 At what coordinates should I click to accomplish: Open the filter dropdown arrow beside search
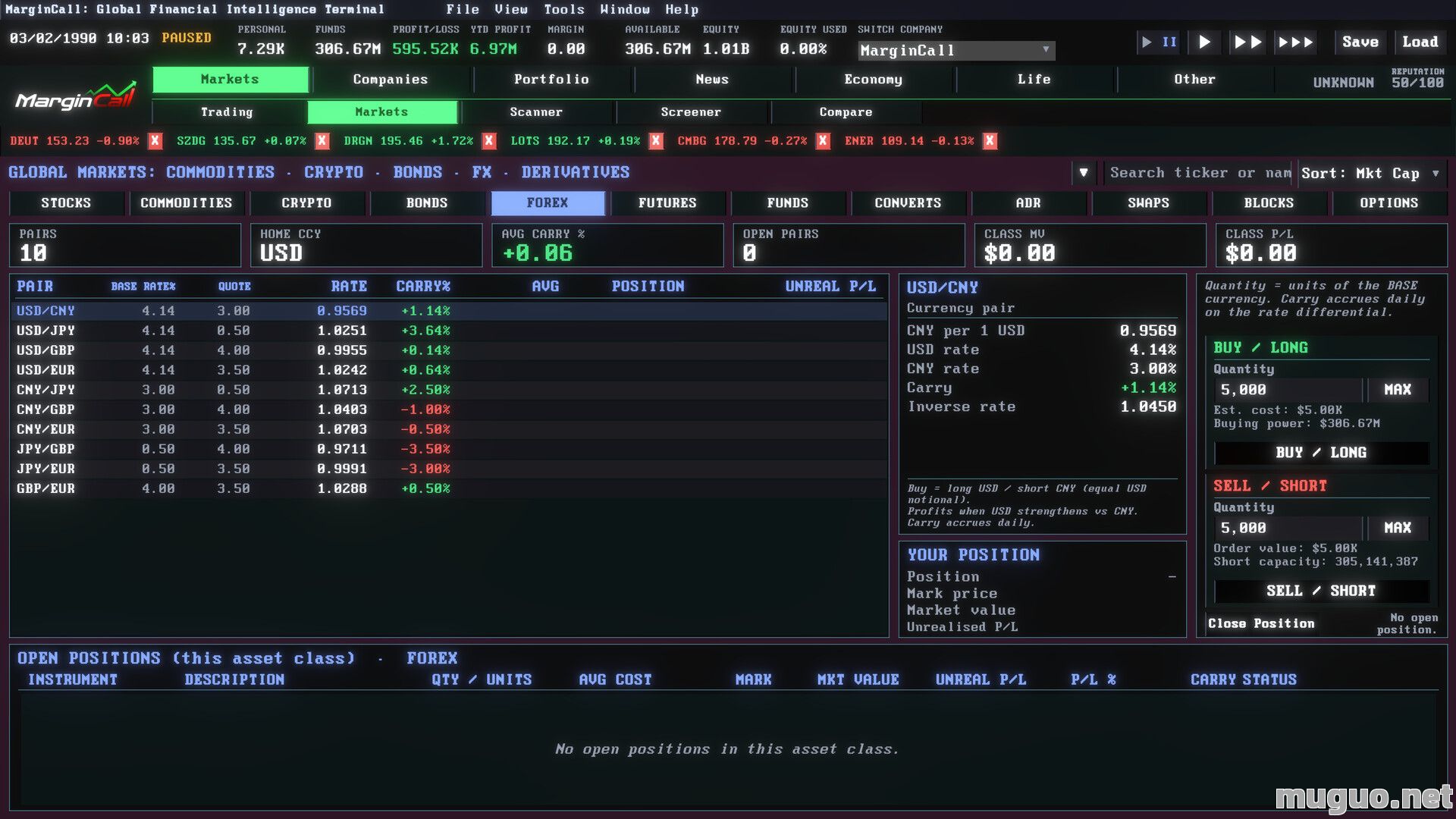[1084, 173]
